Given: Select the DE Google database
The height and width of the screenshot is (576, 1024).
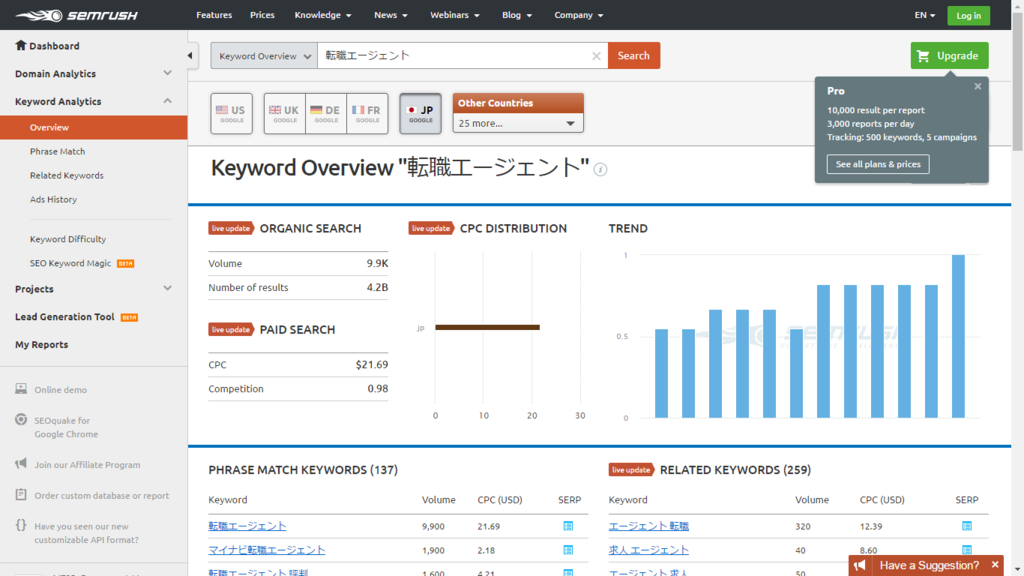Looking at the screenshot, I should [326, 114].
